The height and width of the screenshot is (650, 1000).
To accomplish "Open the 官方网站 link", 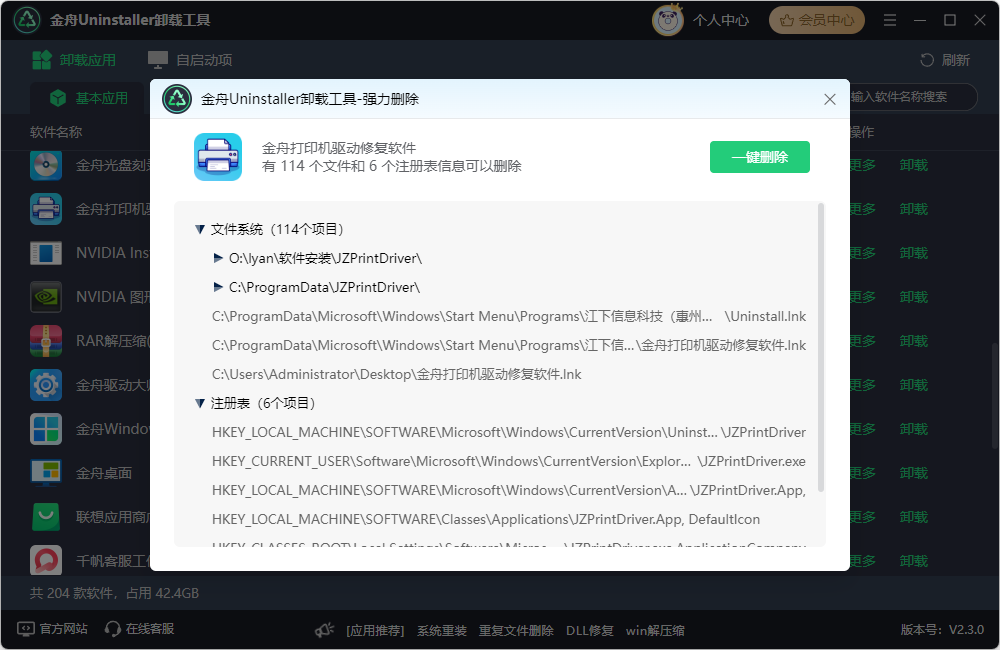I will click(52, 629).
